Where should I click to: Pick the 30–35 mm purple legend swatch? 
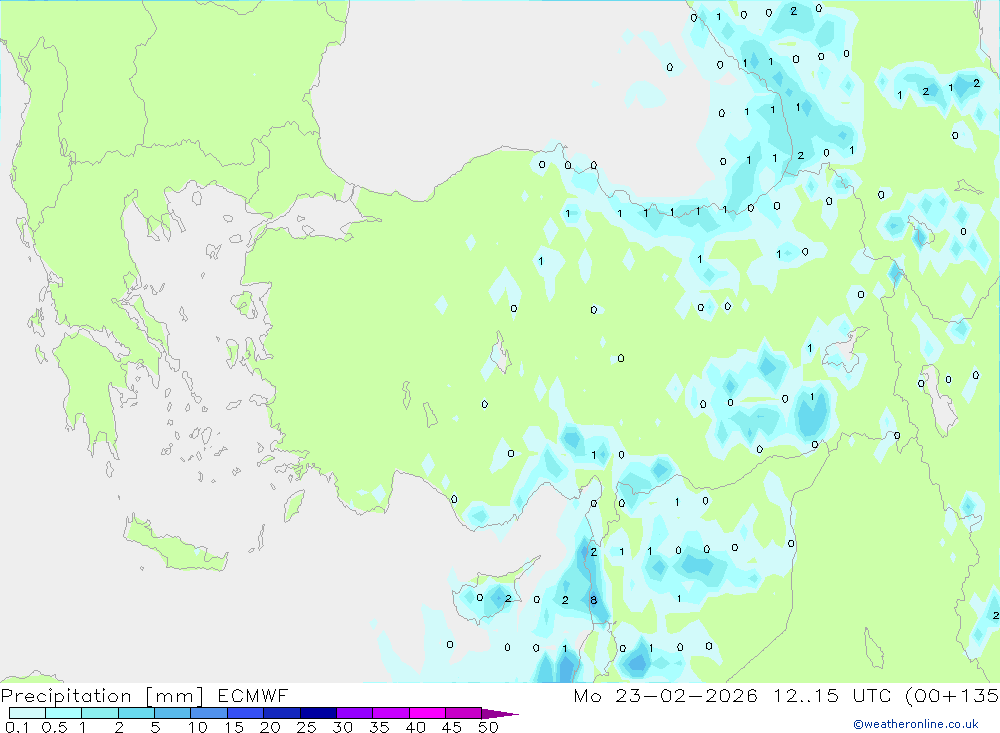pos(355,713)
